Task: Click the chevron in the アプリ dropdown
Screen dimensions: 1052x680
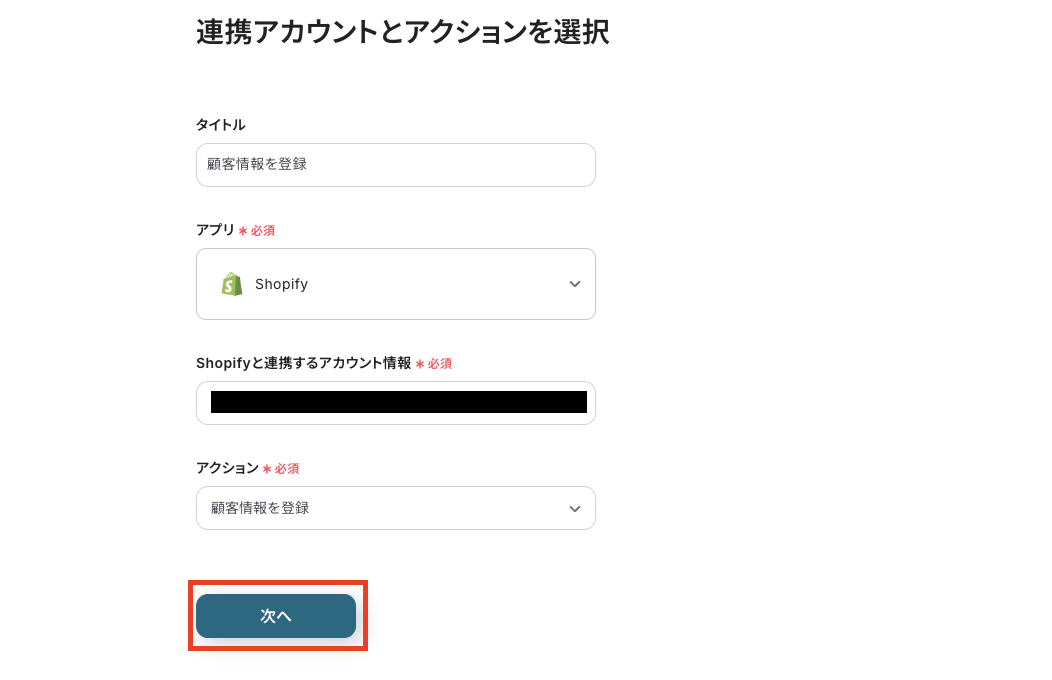Action: [575, 284]
